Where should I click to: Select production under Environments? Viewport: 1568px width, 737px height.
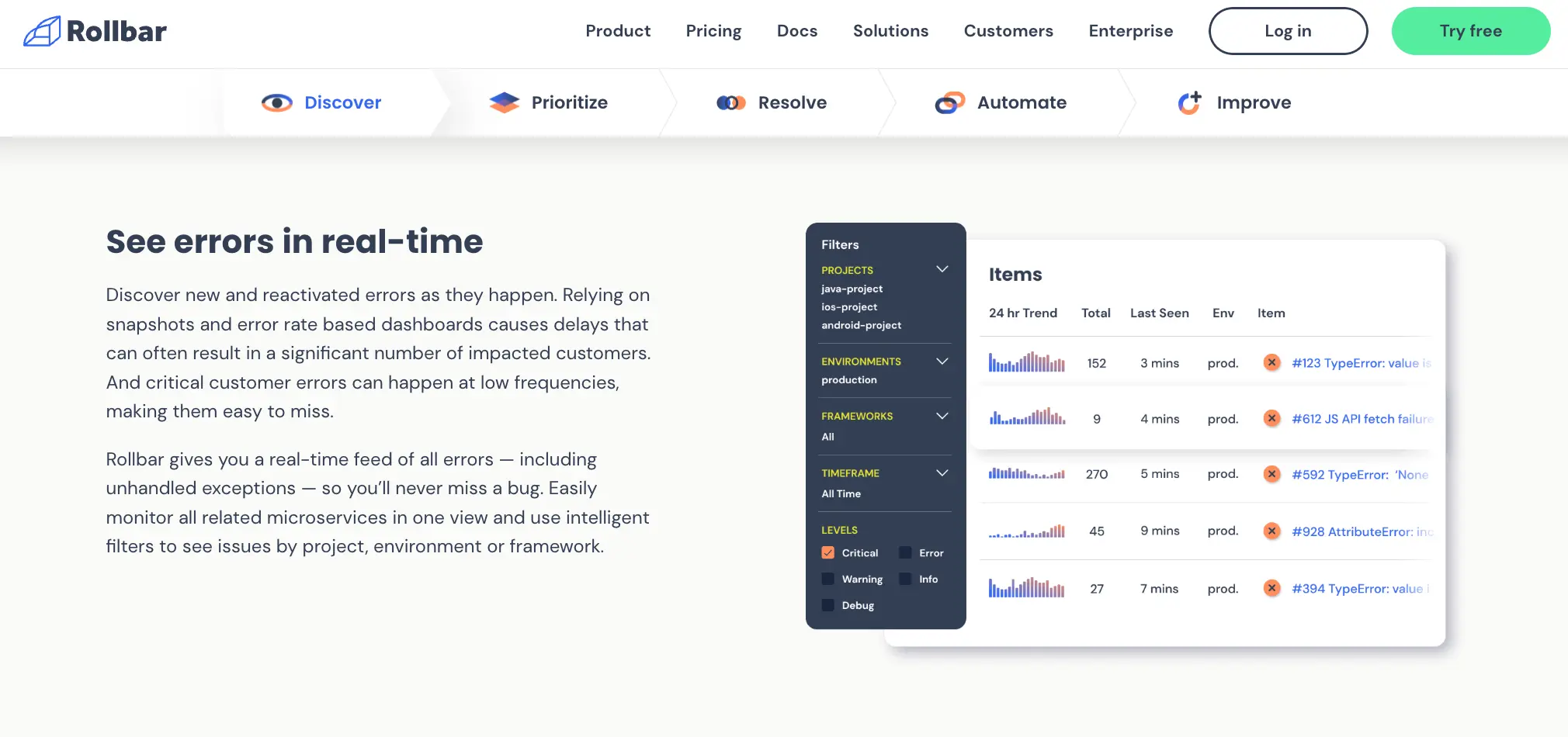[848, 380]
